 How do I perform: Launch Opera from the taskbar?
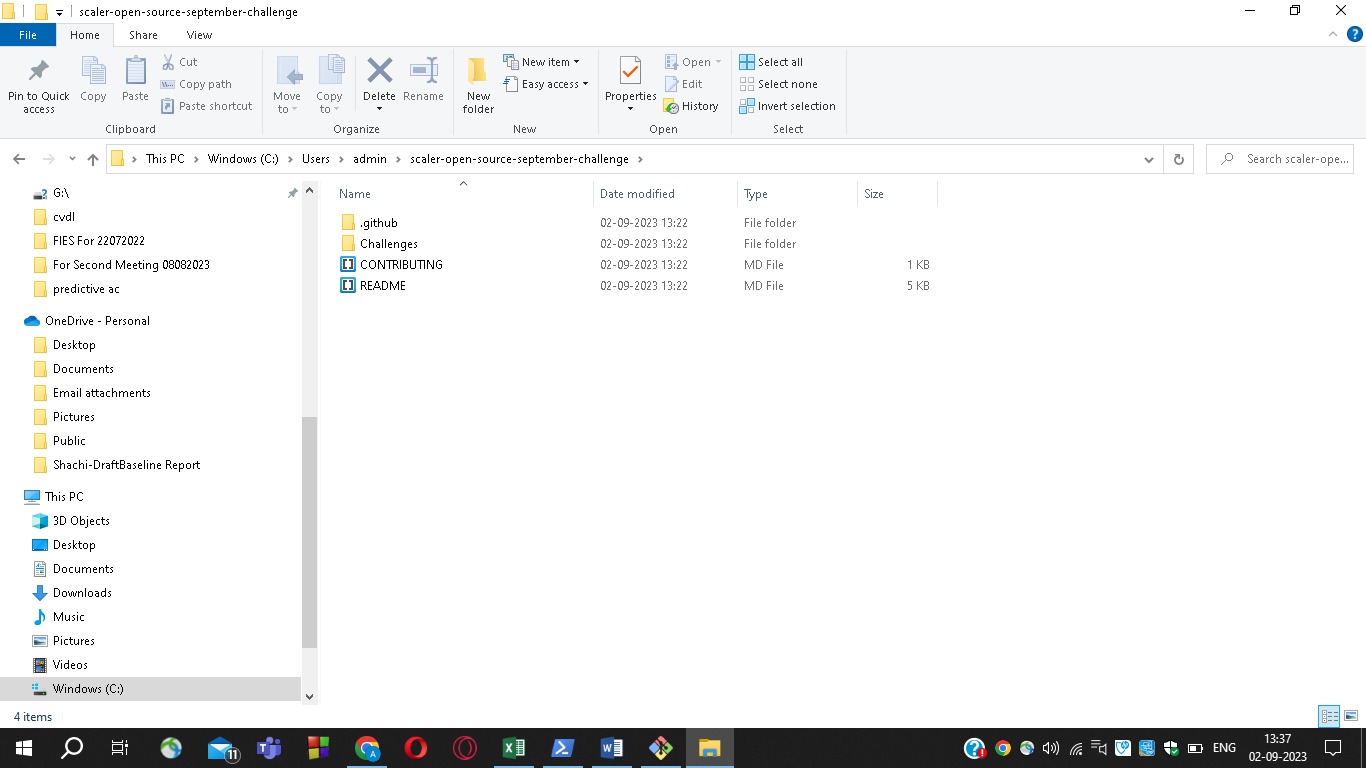[x=417, y=747]
